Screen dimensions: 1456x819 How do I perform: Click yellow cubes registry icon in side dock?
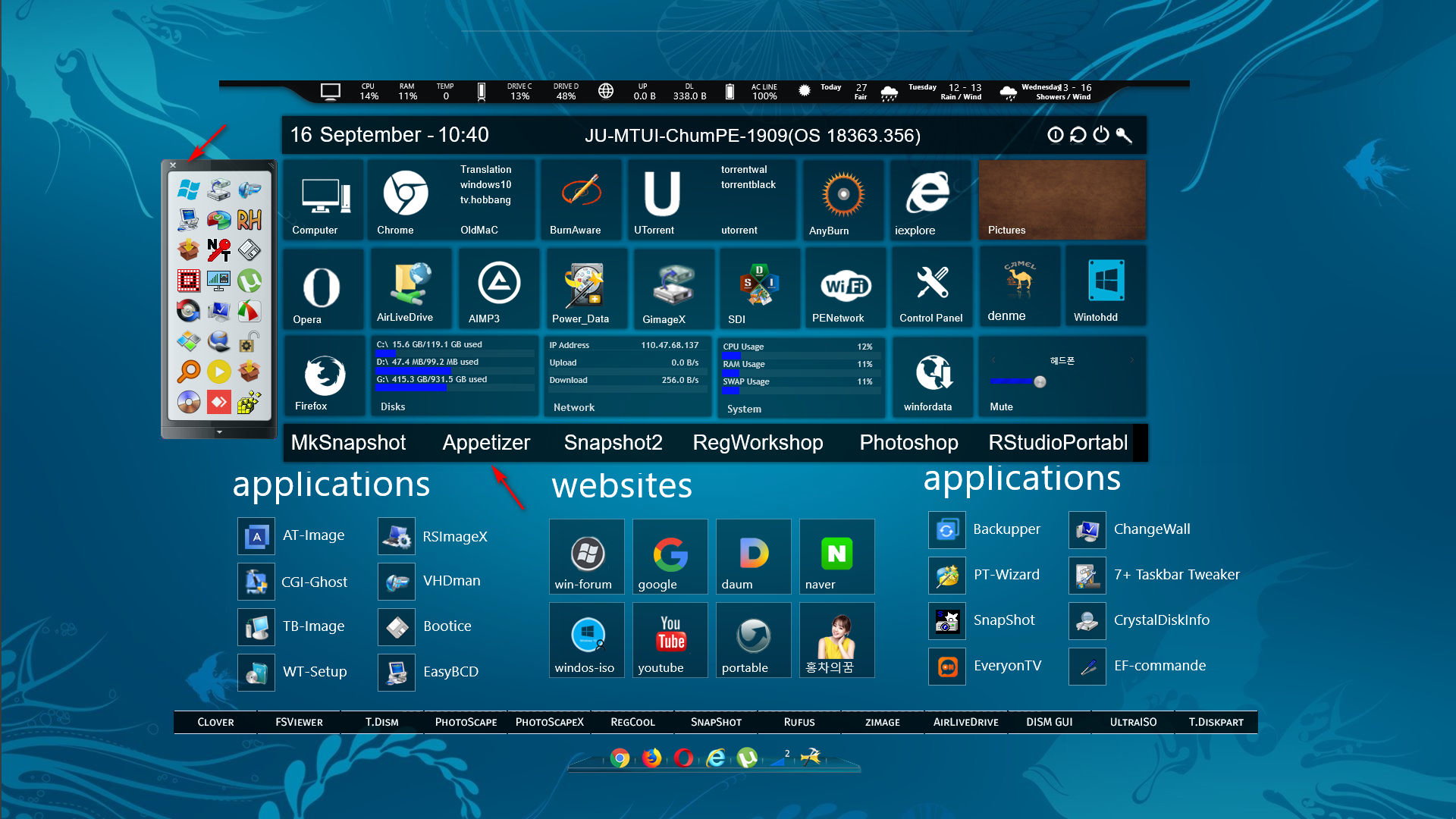(x=249, y=402)
